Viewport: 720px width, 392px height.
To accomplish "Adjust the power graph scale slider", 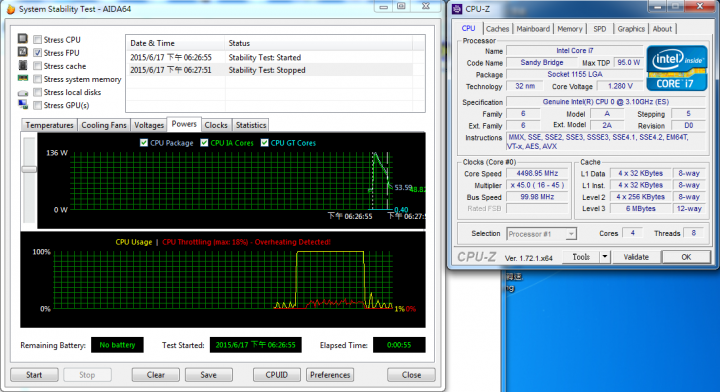I will pos(29,169).
